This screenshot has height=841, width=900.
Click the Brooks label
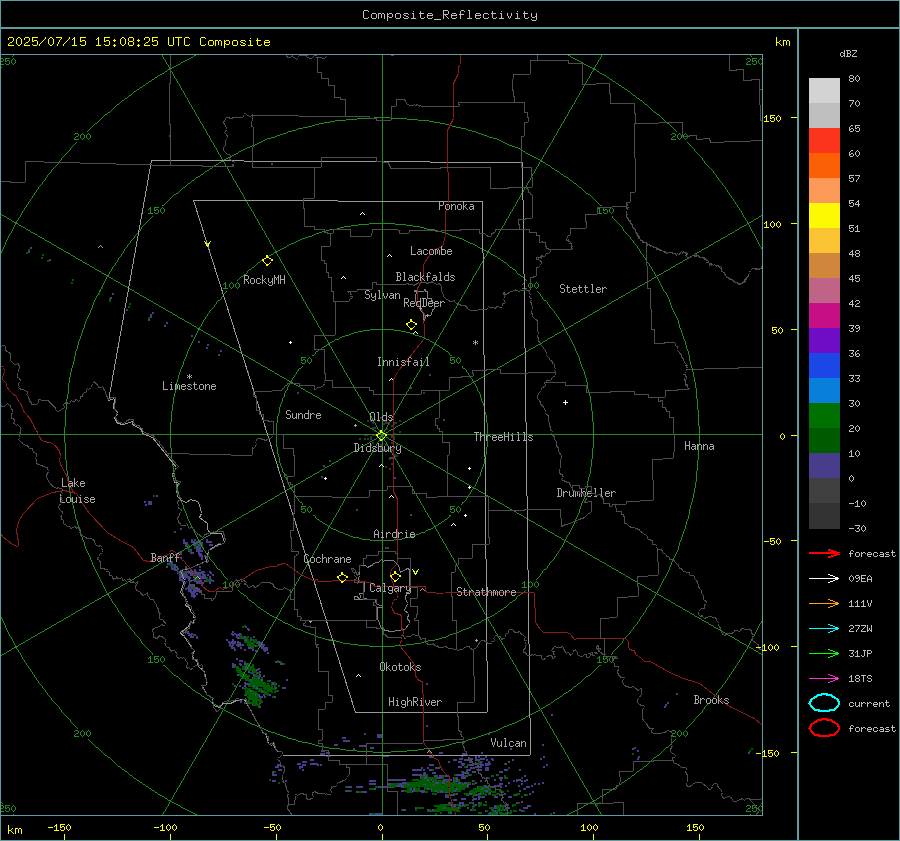(711, 700)
